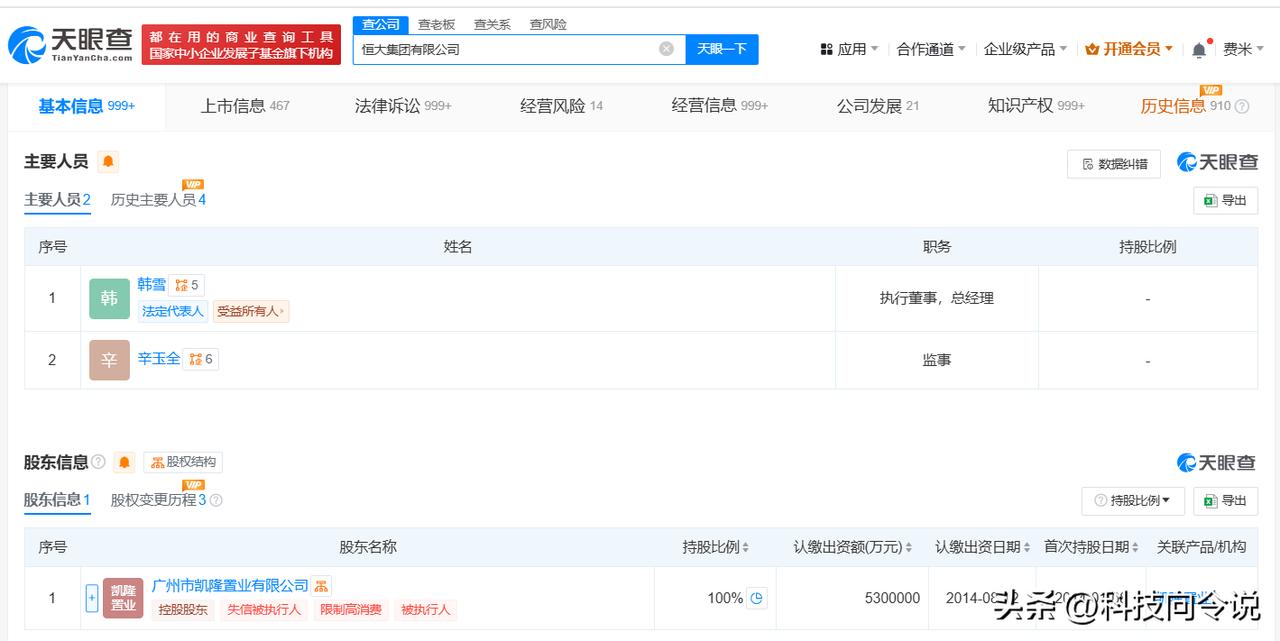The height and width of the screenshot is (641, 1280).
Task: Click the 被执行人 tag
Action: (425, 609)
